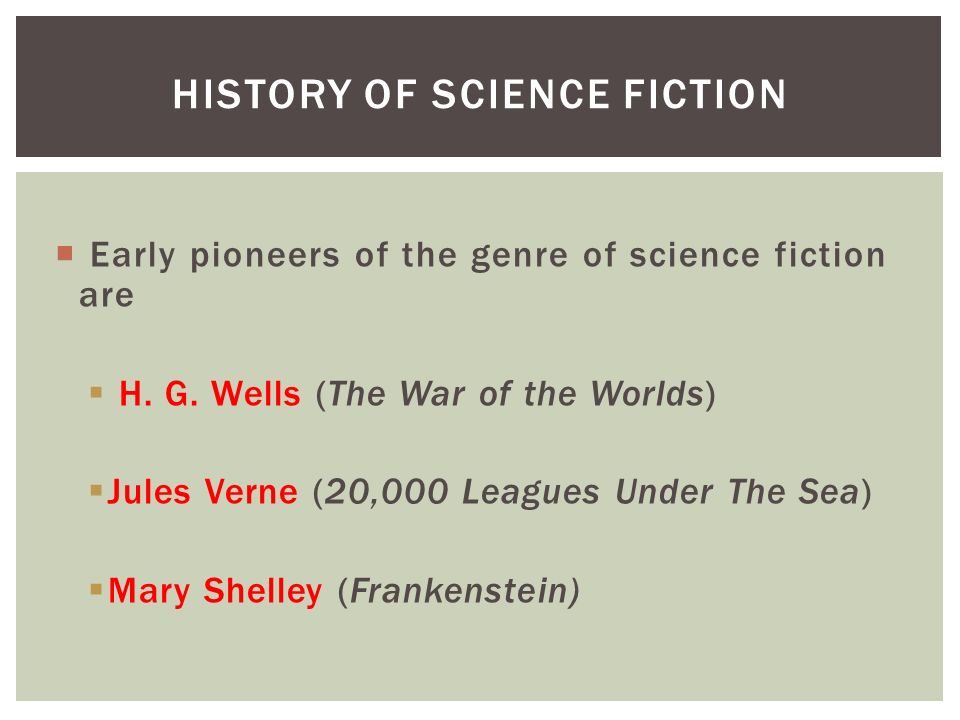This screenshot has height=720, width=960.
Task: Select the red H. G. Wells name
Action: (x=210, y=394)
